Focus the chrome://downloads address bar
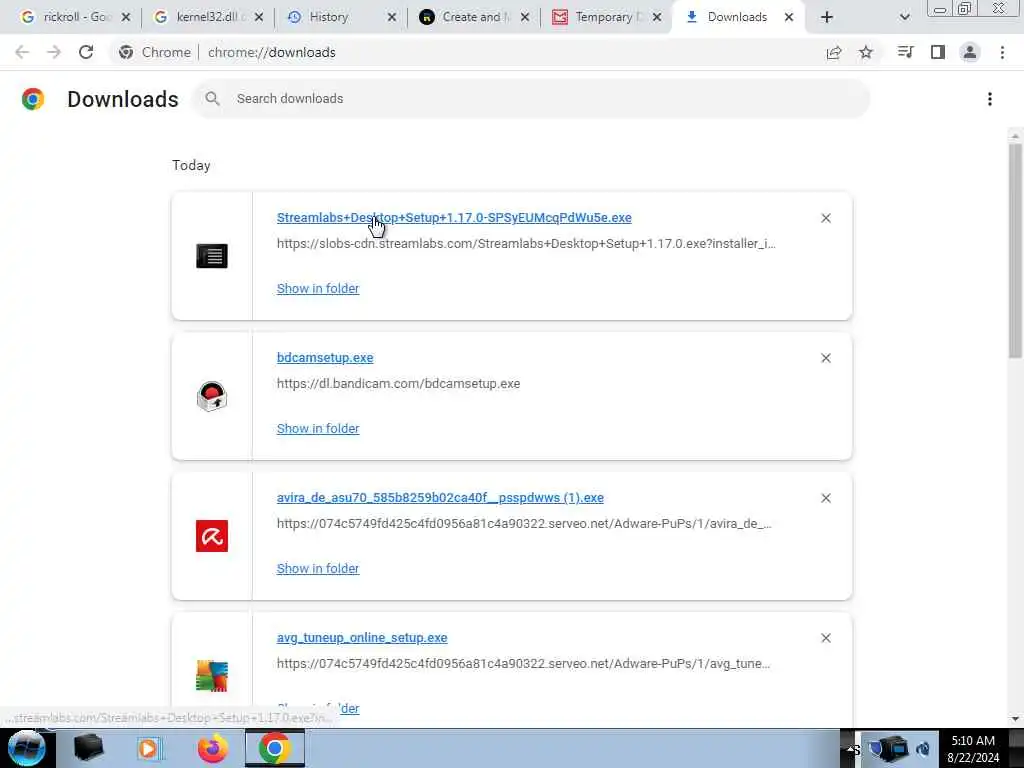The width and height of the screenshot is (1024, 768). point(272,52)
